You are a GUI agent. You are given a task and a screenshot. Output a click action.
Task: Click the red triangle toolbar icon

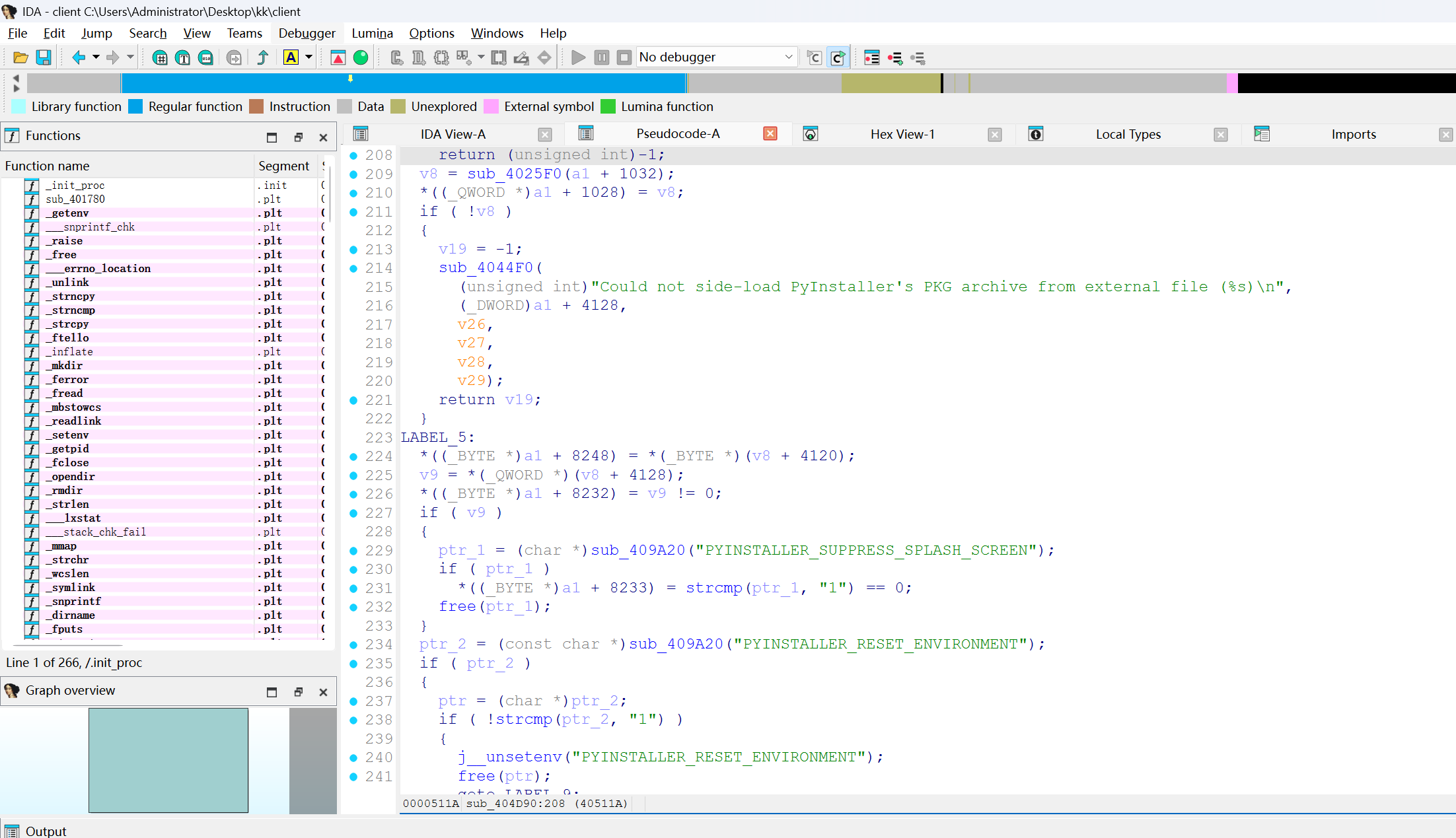point(338,57)
